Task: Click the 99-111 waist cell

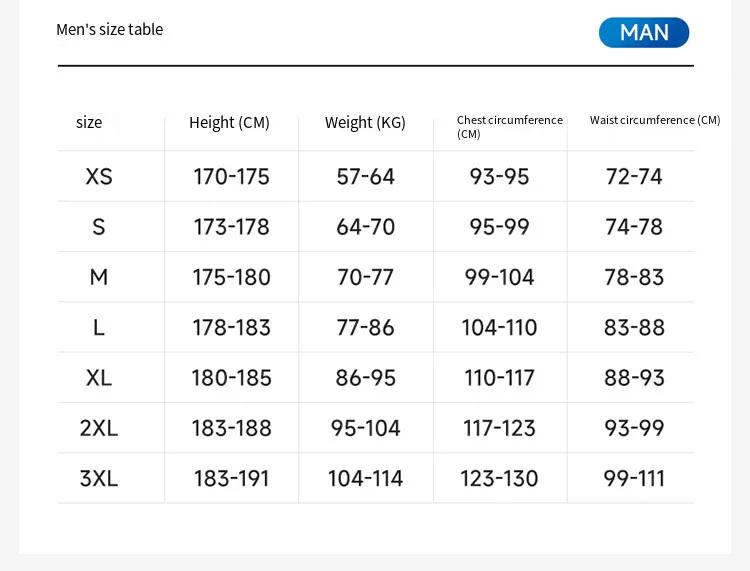Action: (x=634, y=478)
